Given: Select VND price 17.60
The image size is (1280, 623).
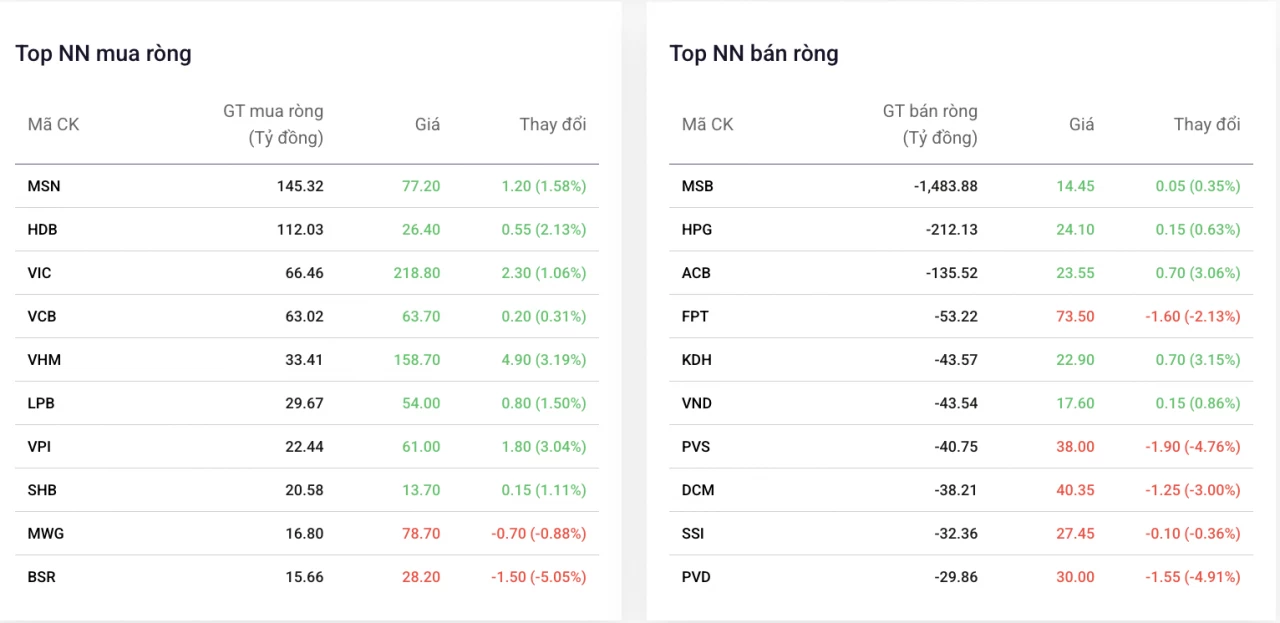Looking at the screenshot, I should (x=1075, y=404).
